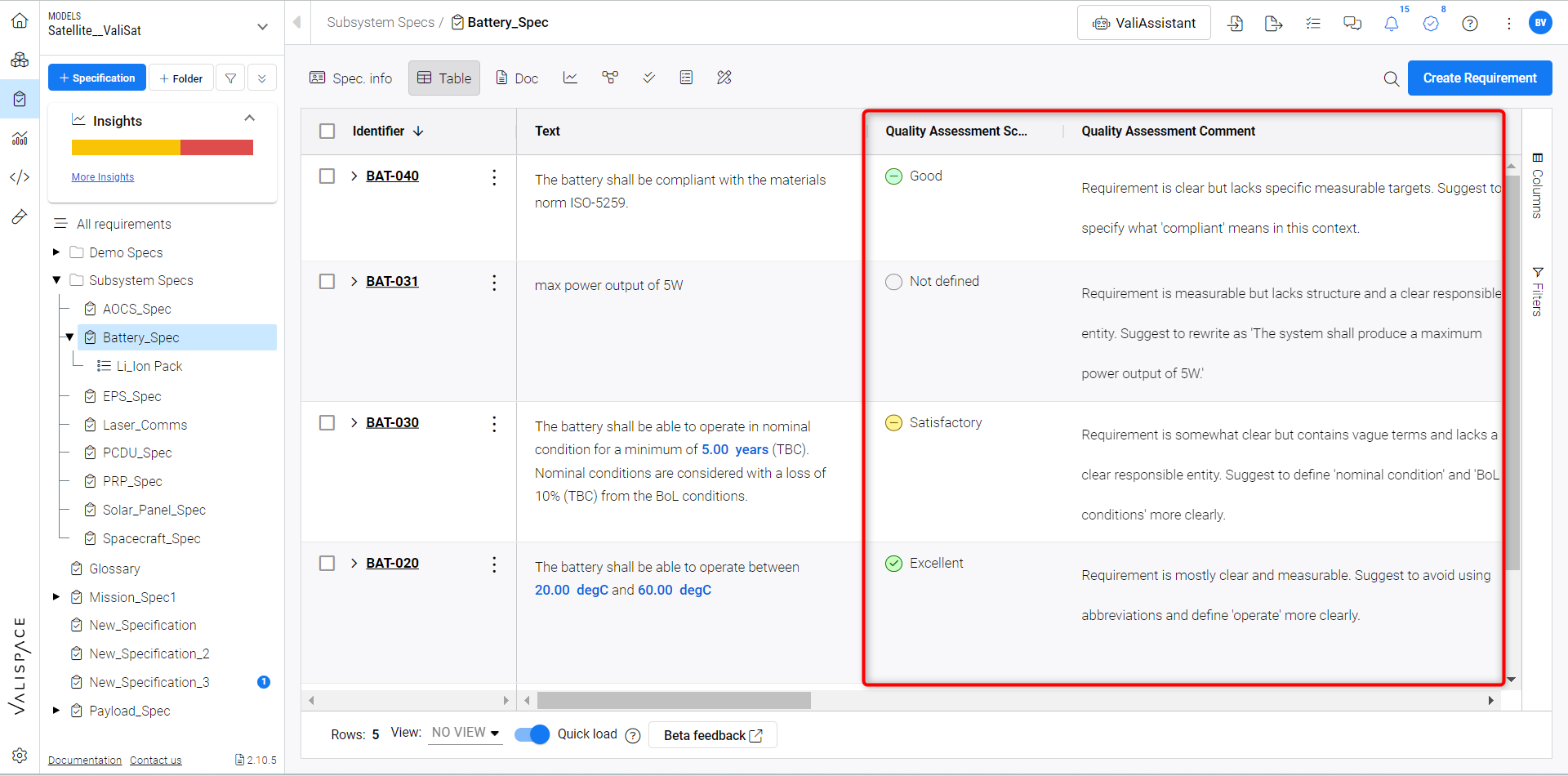Switch to the Doc tab

coord(517,78)
